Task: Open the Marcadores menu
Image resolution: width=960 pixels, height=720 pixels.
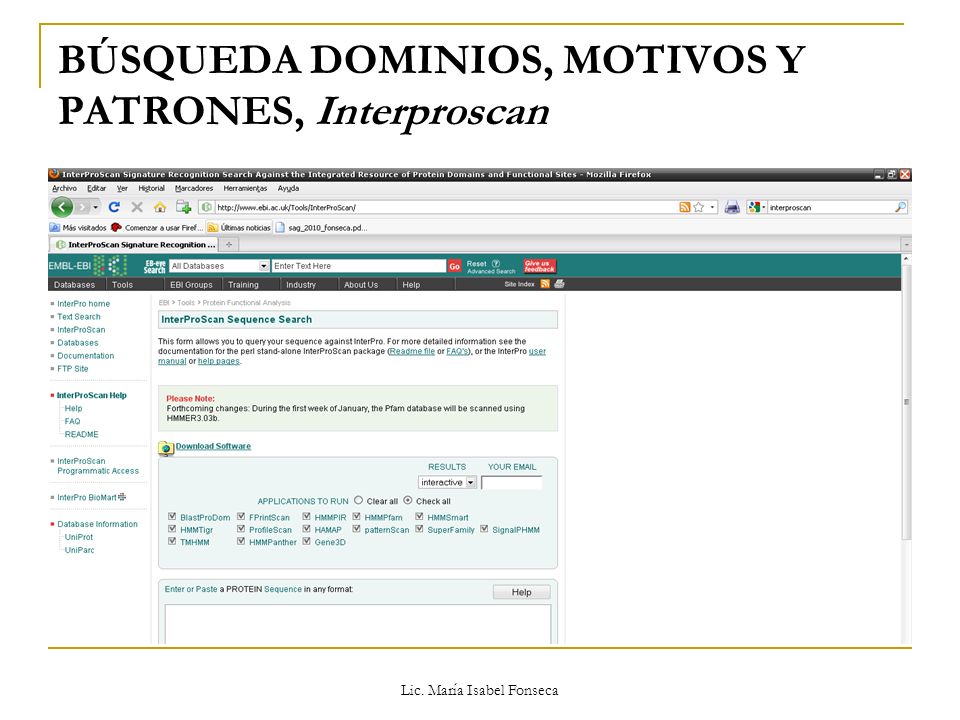Action: [194, 189]
